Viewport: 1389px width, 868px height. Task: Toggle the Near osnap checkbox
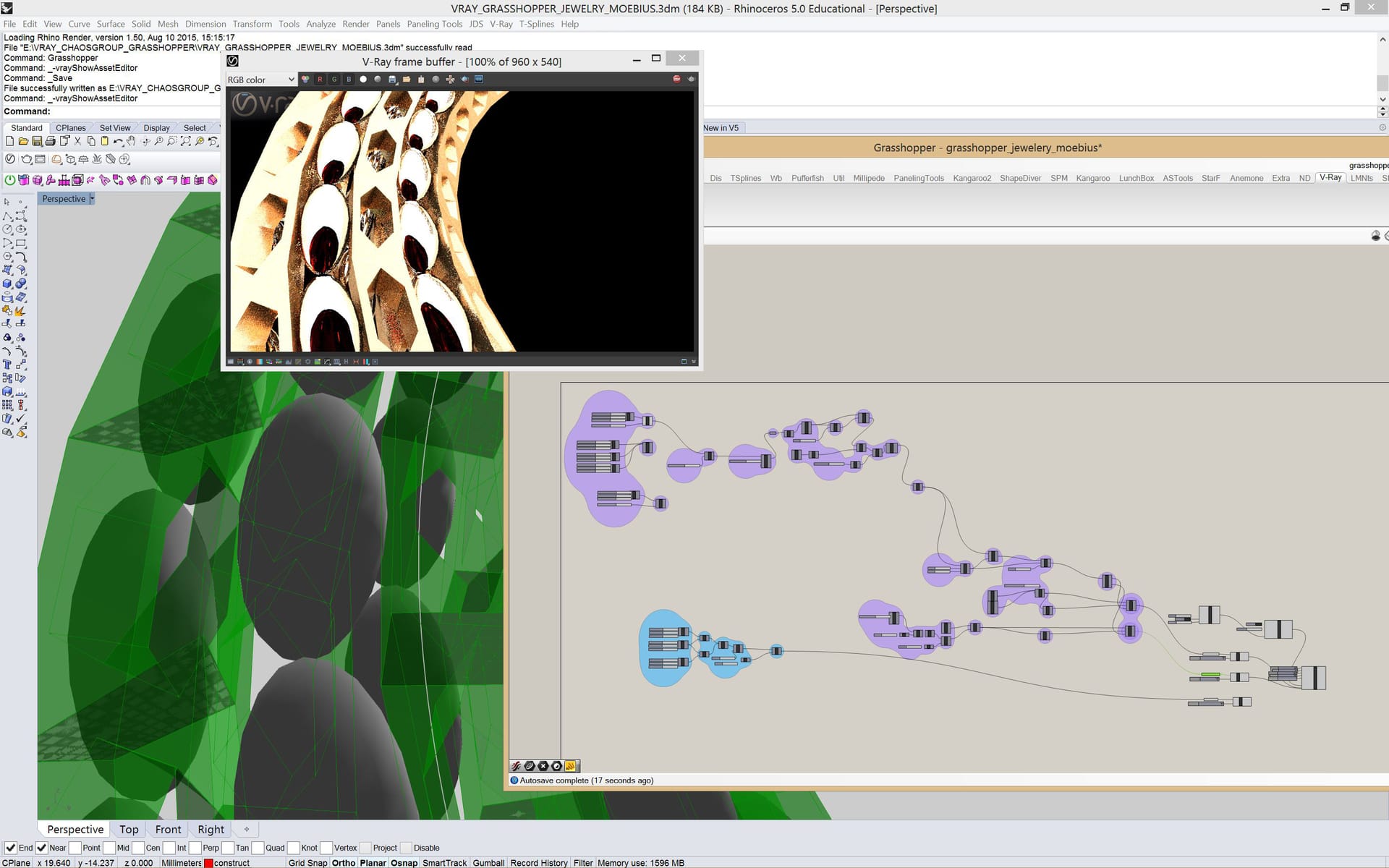41,848
